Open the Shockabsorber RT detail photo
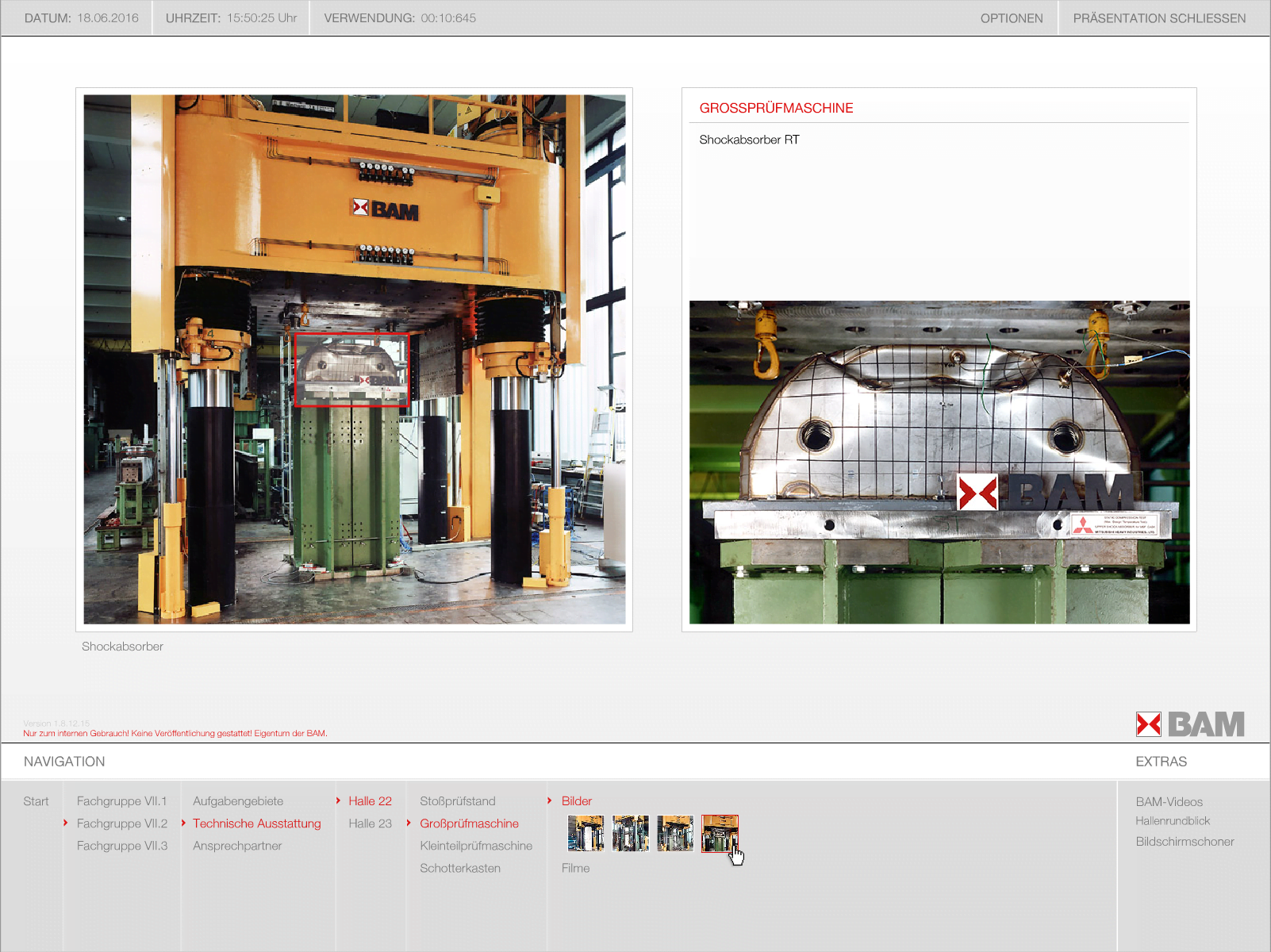Screen dimensions: 1271x952 pos(939,462)
